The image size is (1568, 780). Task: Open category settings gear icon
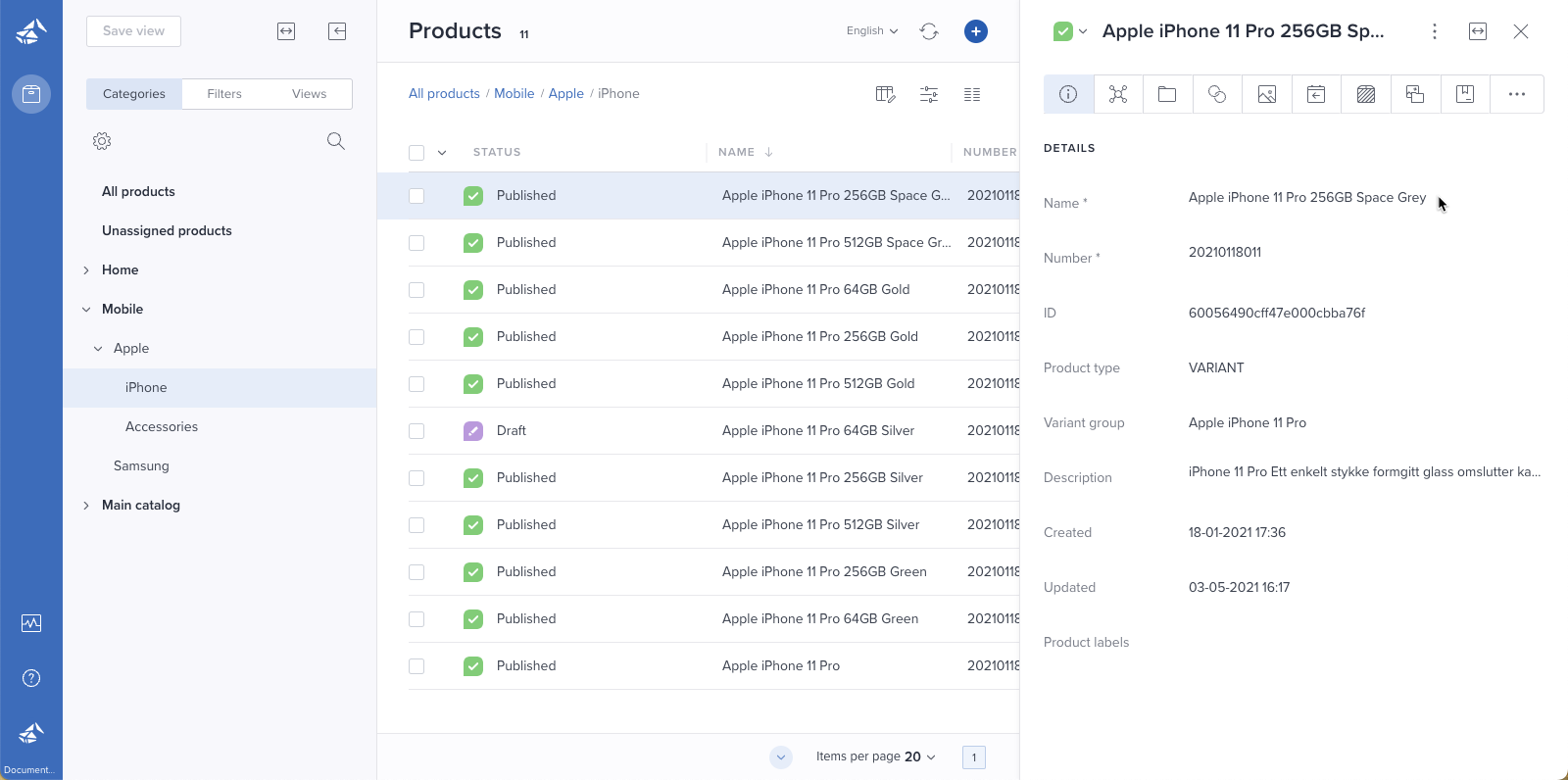coord(102,141)
